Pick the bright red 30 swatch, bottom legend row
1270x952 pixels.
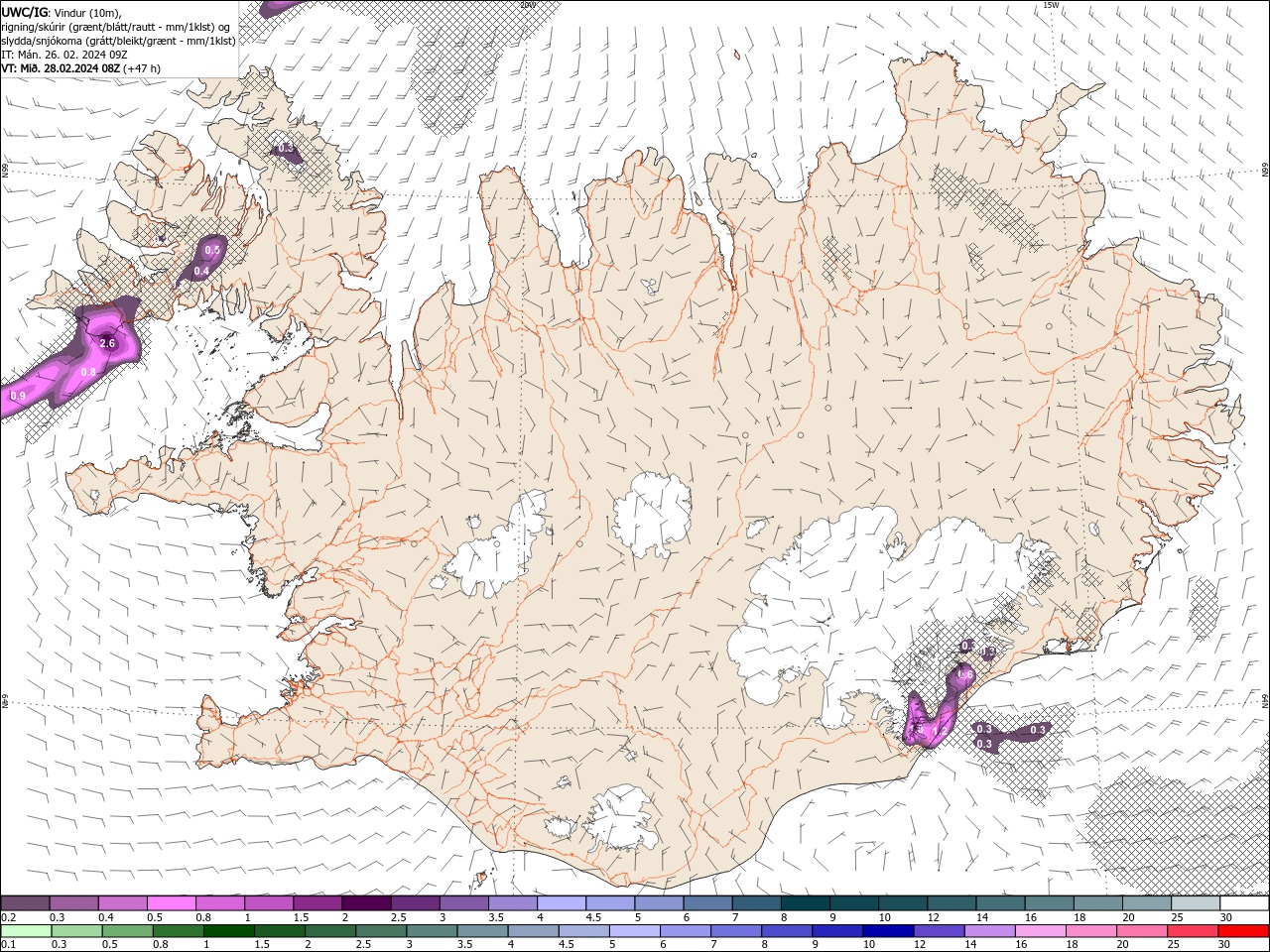(1244, 931)
